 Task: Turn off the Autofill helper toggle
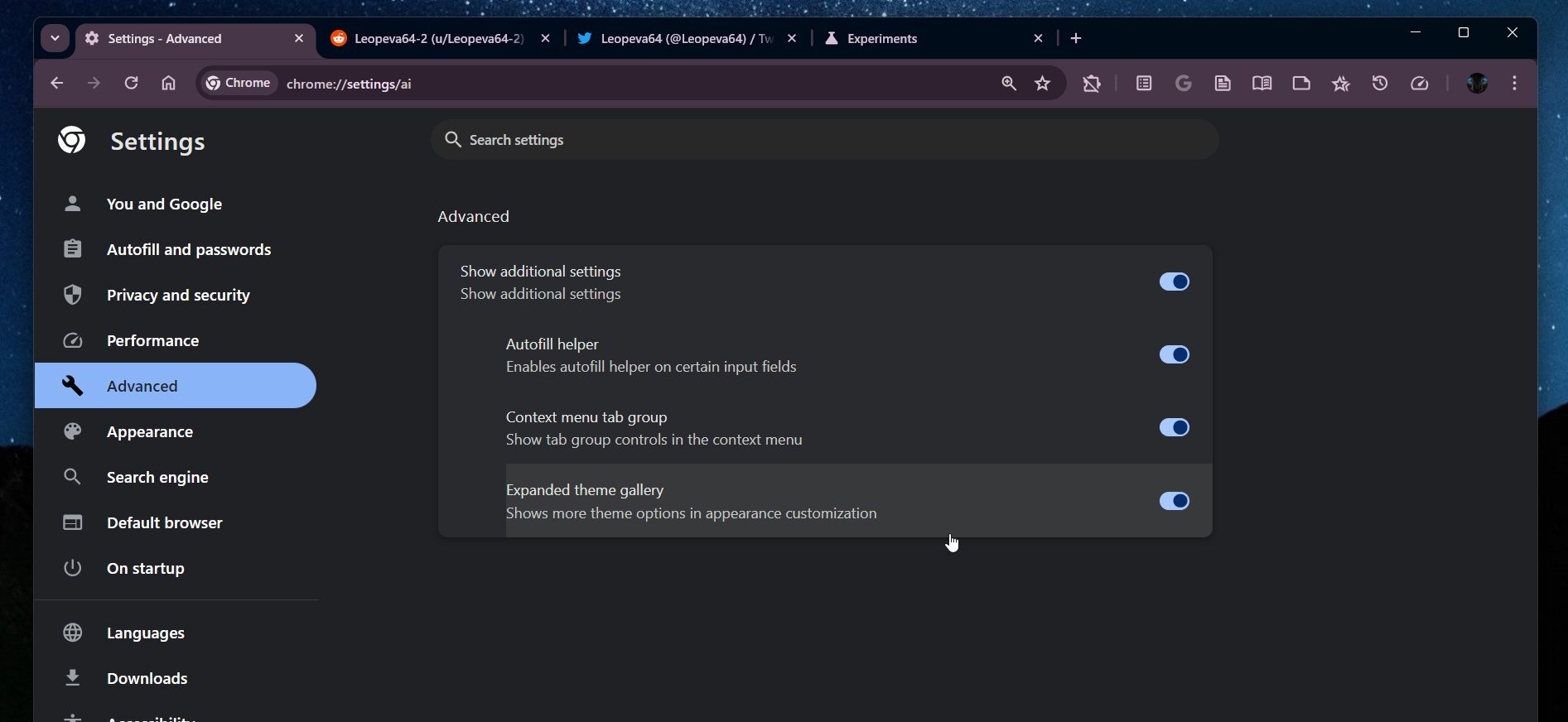tap(1174, 355)
